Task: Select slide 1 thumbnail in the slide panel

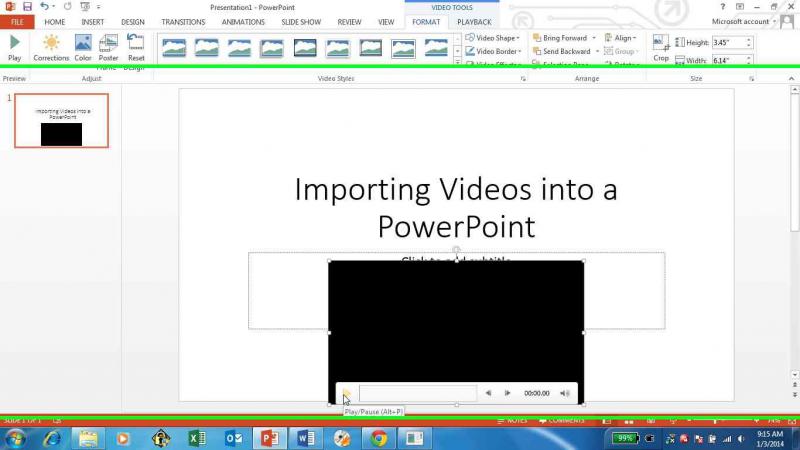Action: 62,120
